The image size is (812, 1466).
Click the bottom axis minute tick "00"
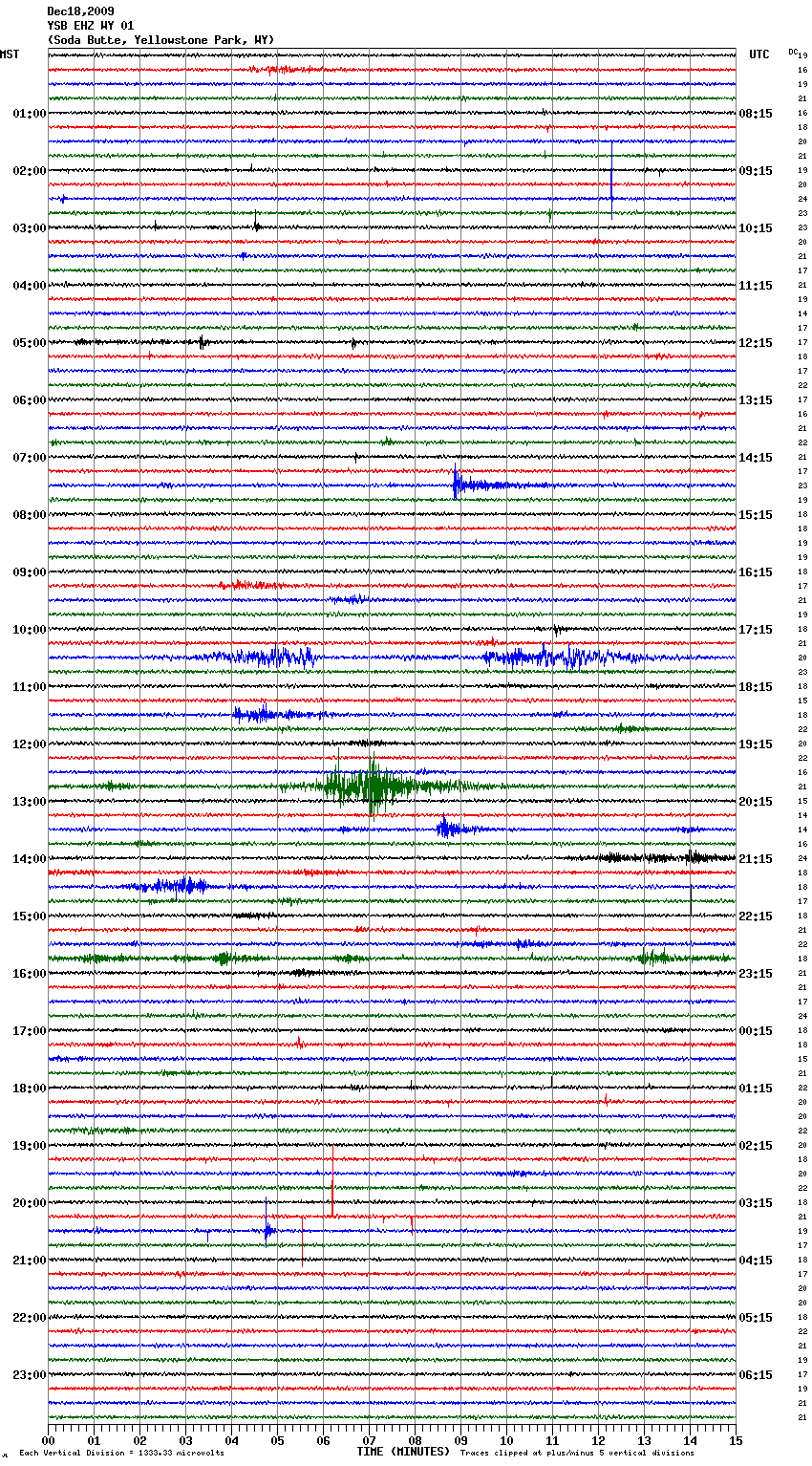point(48,1440)
